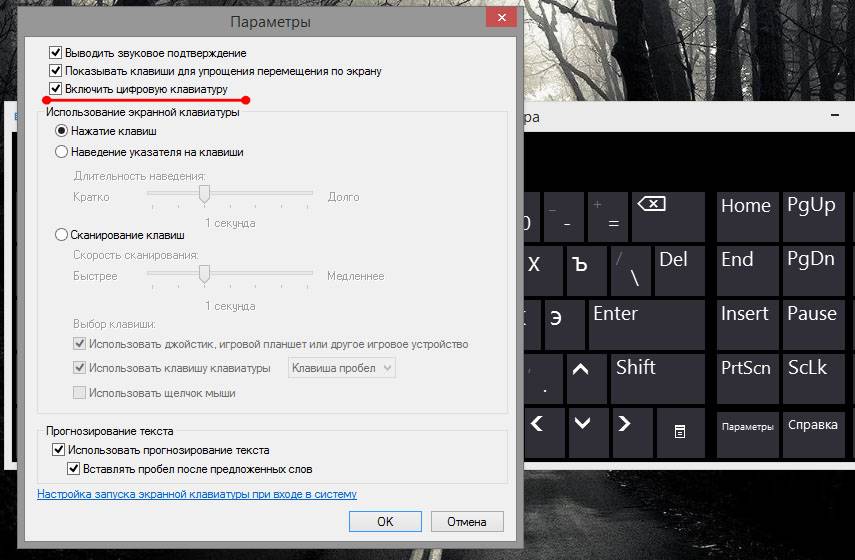855x560 pixels.
Task: Toggle joystick or game device checkbox
Action: (x=80, y=344)
